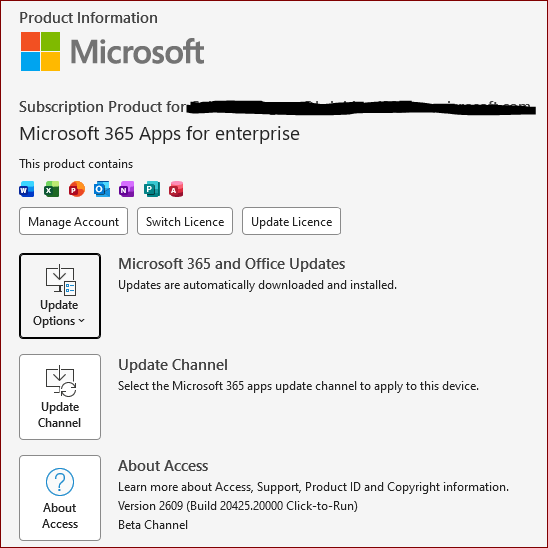Click the Version 2609 build text

[238, 506]
